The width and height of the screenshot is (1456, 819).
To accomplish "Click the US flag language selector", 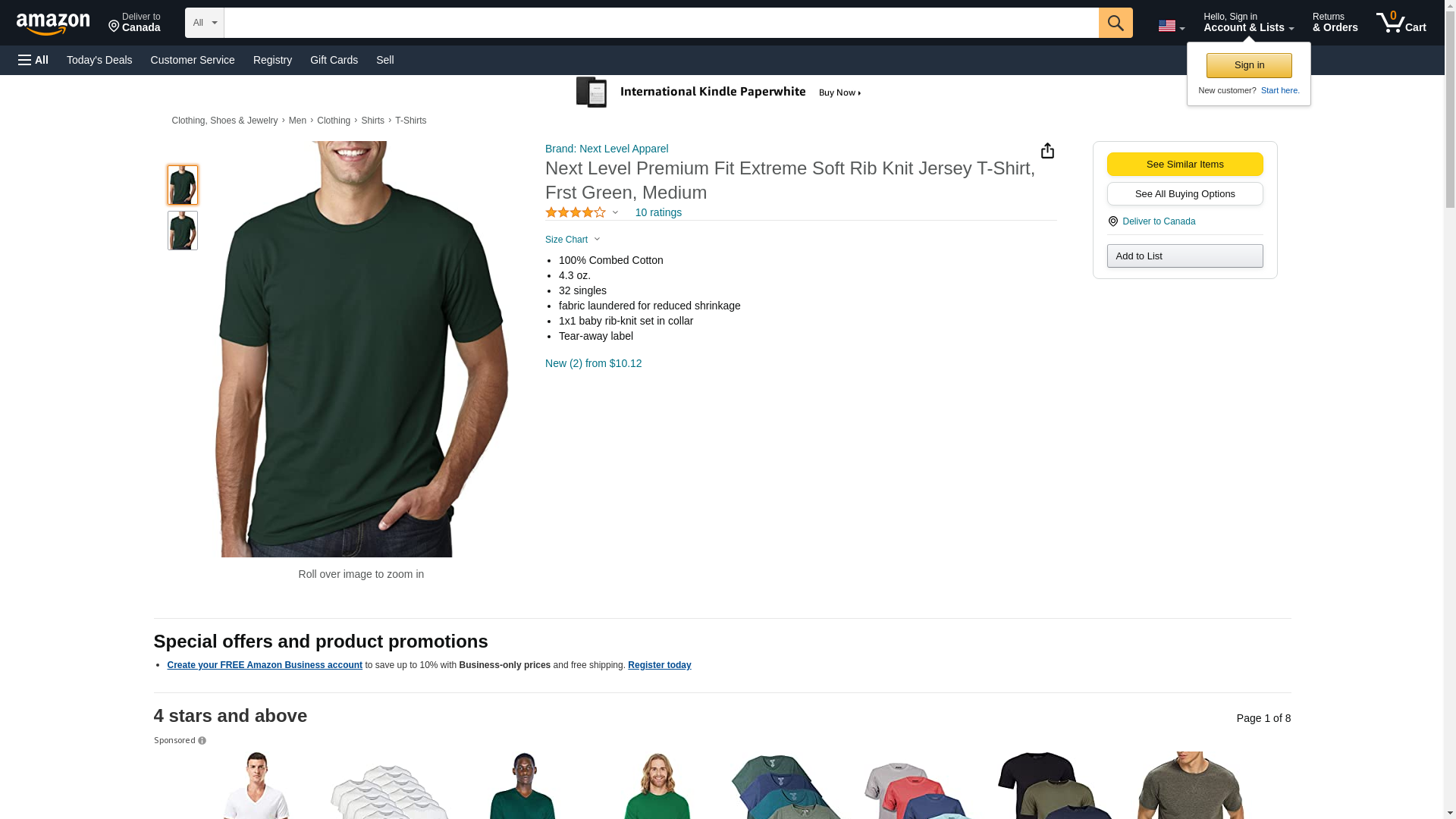I will (x=1171, y=26).
